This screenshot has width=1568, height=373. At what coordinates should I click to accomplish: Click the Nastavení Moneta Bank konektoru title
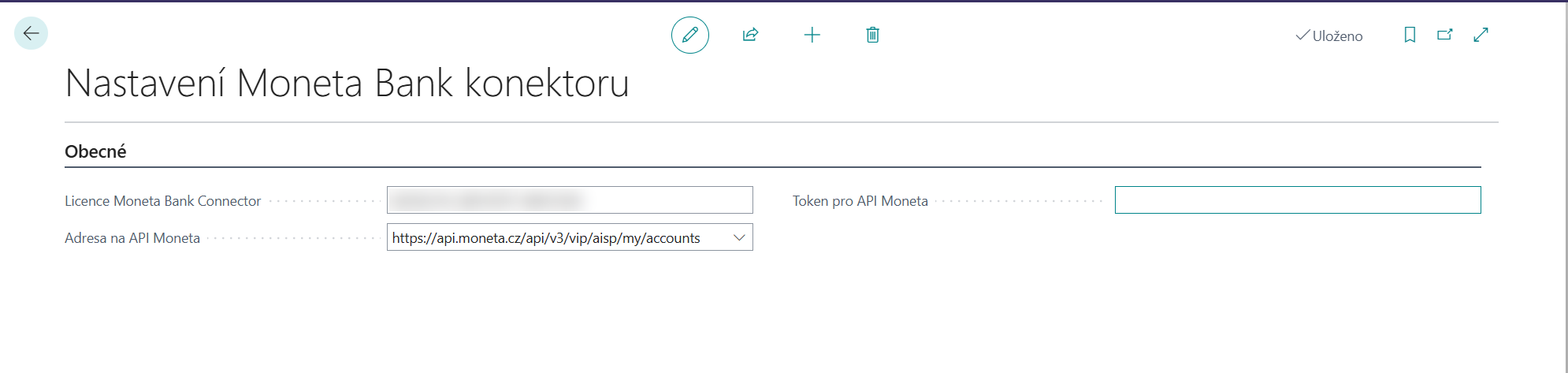347,83
